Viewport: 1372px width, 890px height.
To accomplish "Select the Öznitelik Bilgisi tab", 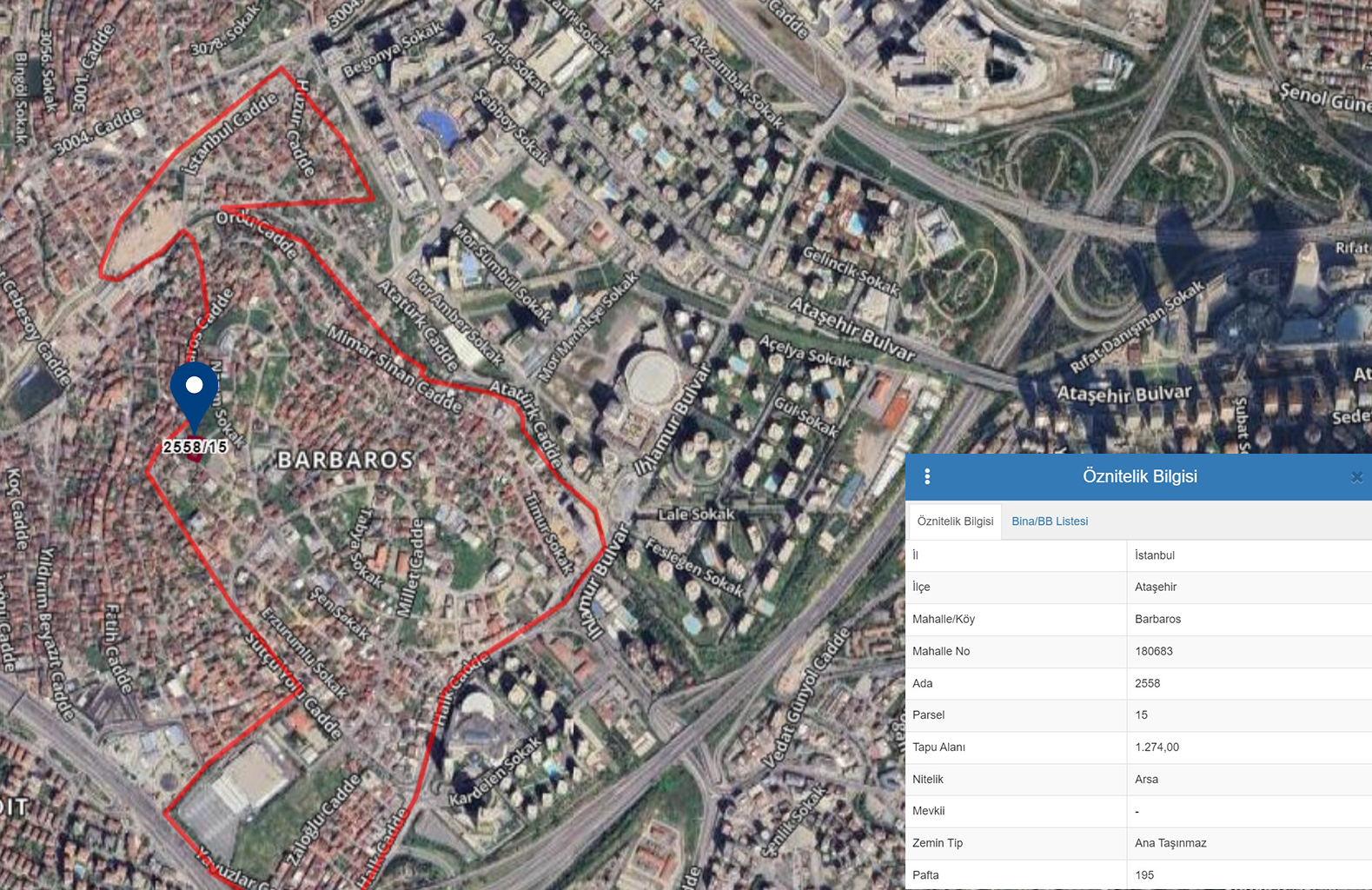I will pos(955,521).
